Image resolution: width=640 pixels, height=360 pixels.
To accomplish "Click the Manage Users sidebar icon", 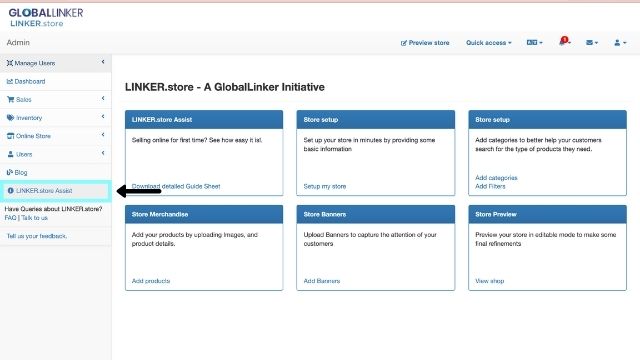I will 10,63.
